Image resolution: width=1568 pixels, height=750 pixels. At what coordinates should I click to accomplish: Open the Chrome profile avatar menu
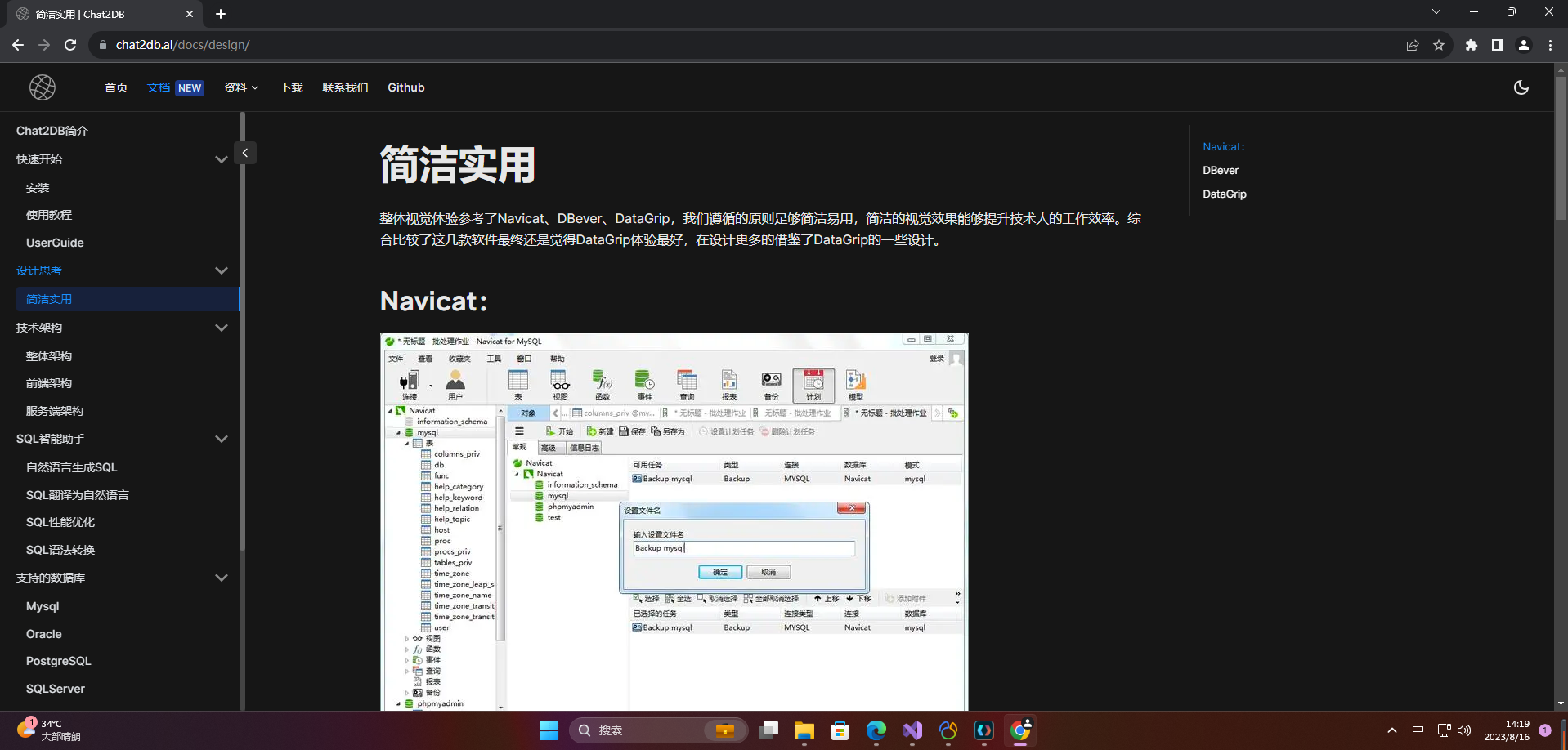[1524, 45]
